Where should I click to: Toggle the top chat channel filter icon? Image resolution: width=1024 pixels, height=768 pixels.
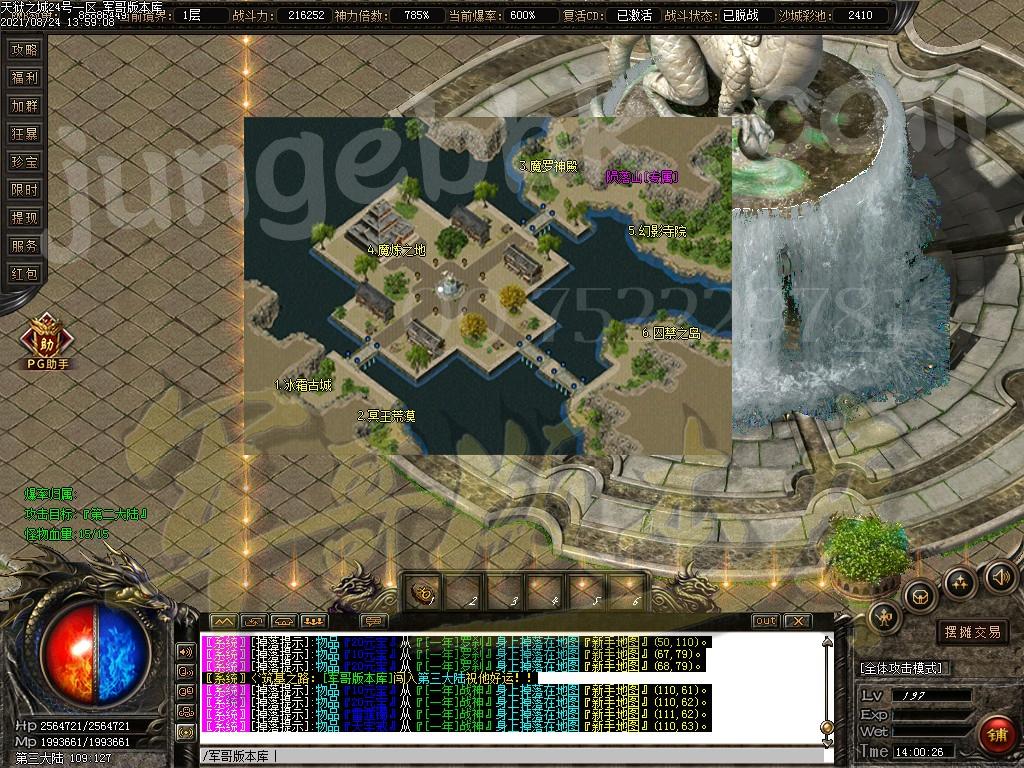[186, 650]
